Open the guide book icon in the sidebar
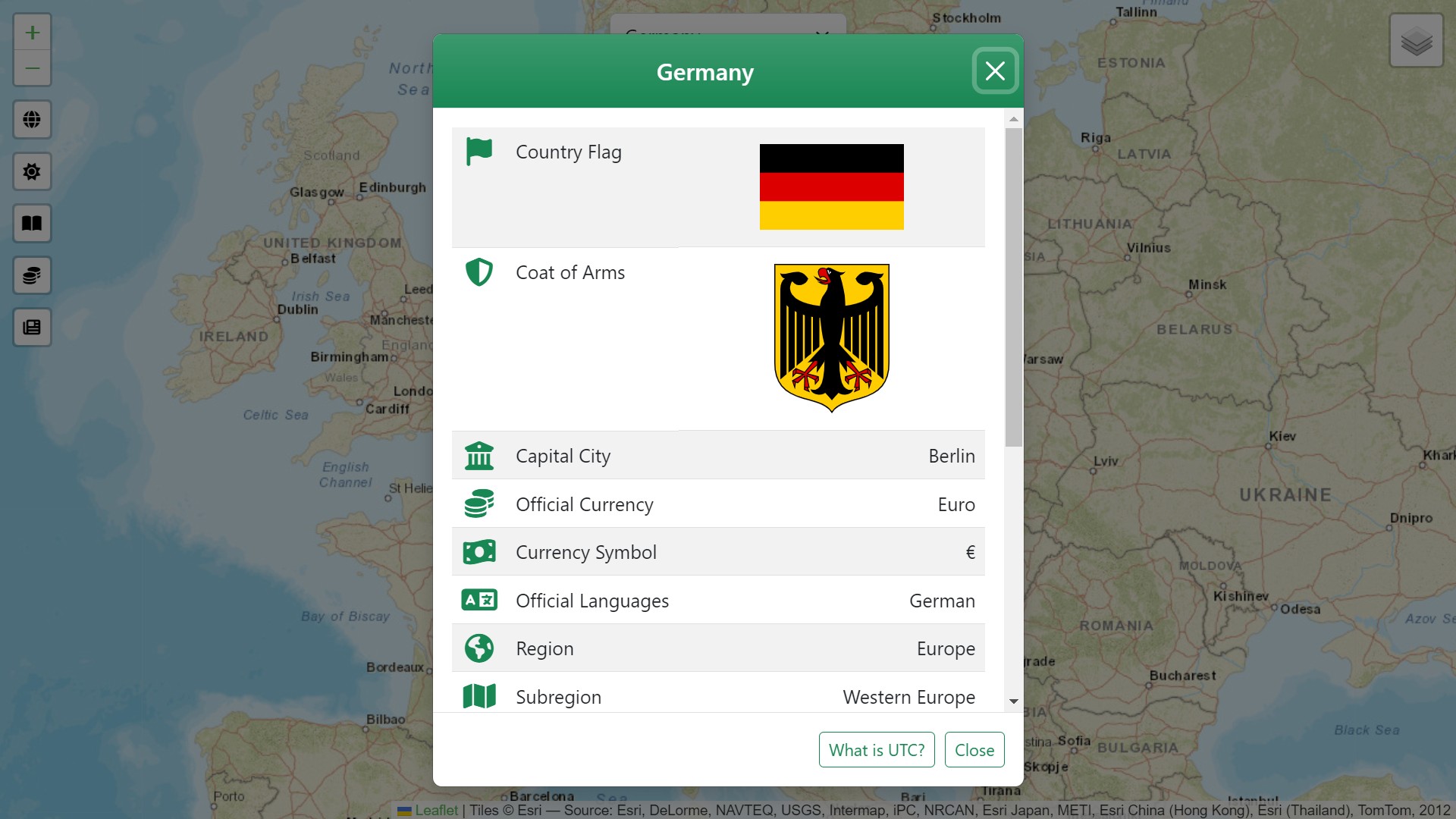 pyautogui.click(x=32, y=223)
